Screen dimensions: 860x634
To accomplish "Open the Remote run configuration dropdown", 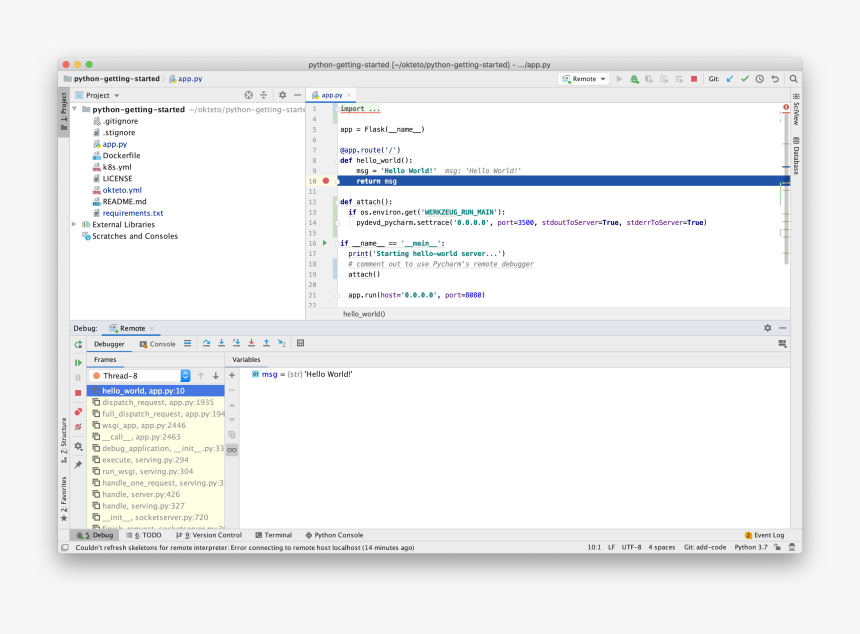I will pyautogui.click(x=585, y=79).
